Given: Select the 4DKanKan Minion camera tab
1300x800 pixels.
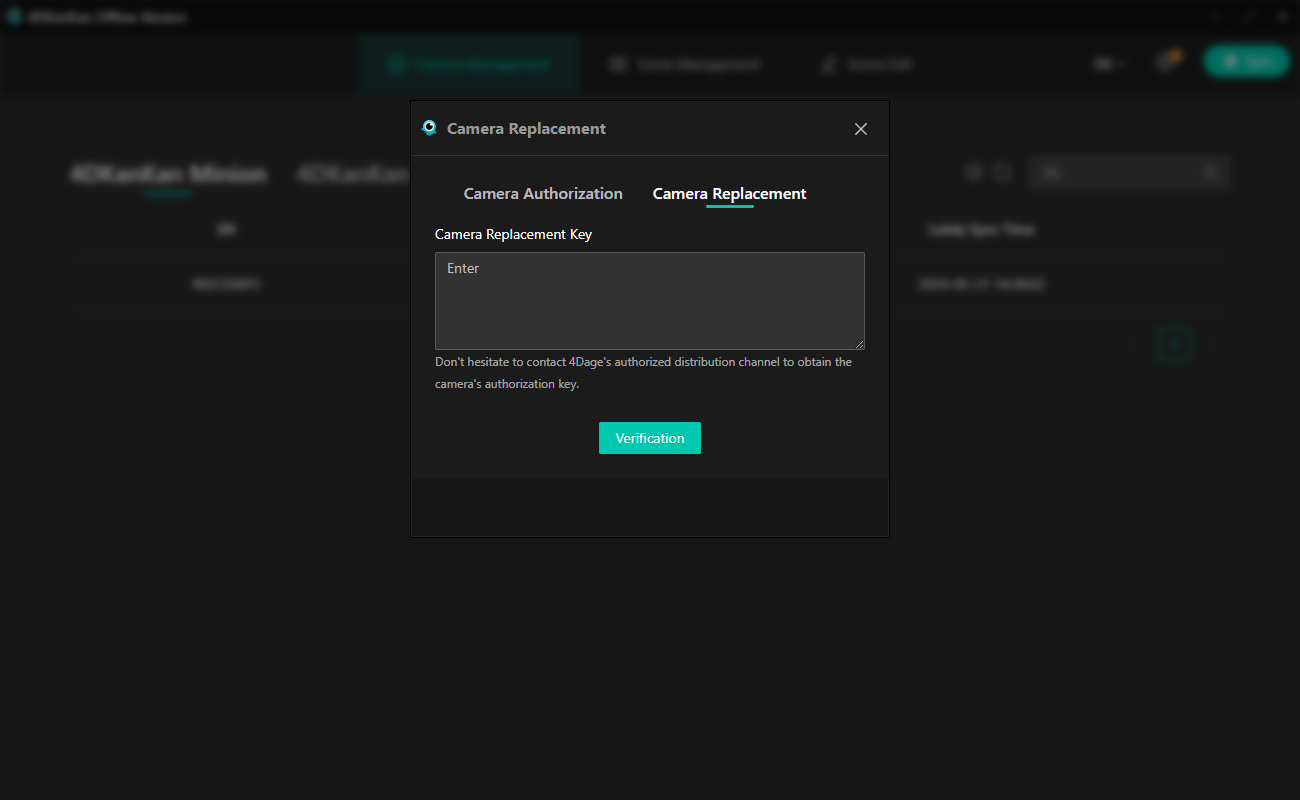Looking at the screenshot, I should point(168,174).
